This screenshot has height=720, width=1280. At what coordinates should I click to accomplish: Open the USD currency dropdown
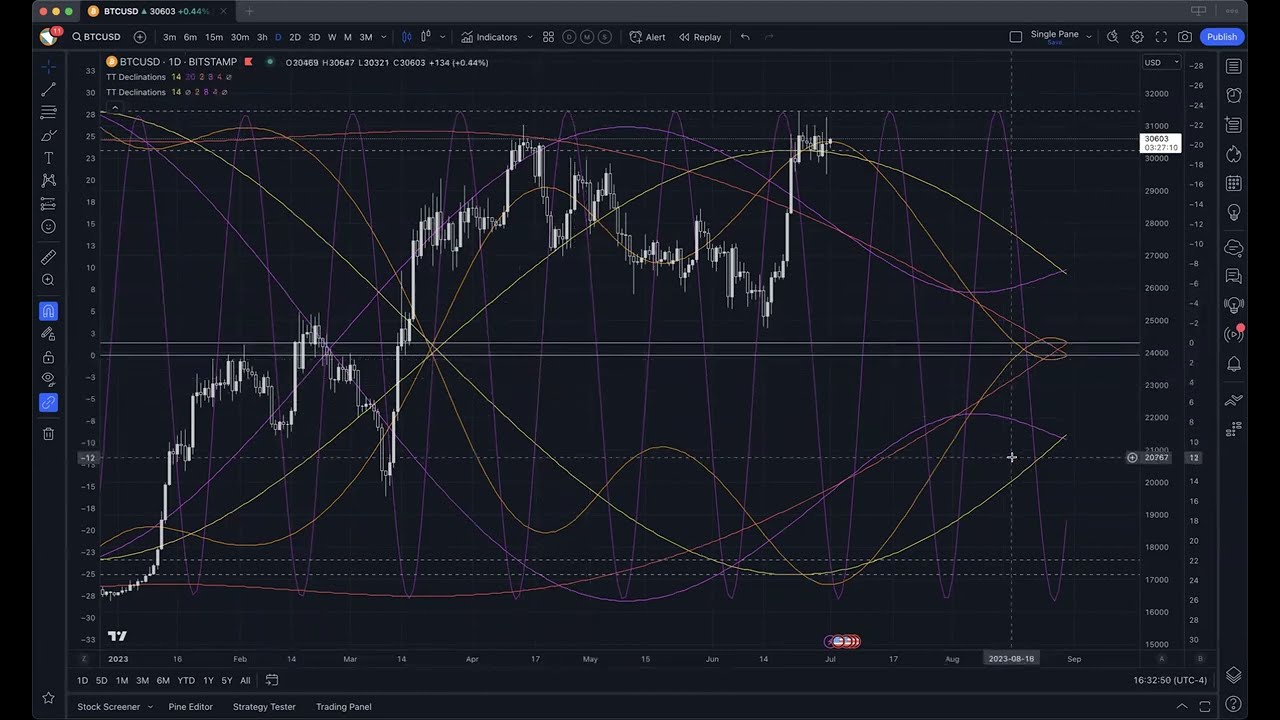pos(1161,62)
